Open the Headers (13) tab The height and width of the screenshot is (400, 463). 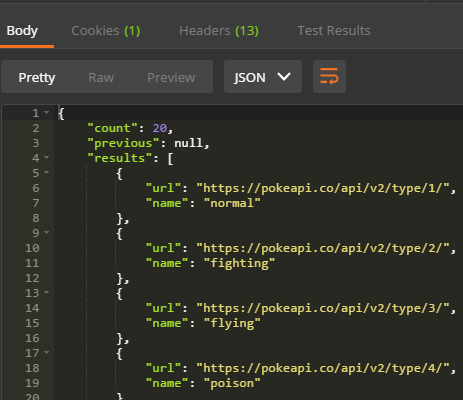click(219, 31)
